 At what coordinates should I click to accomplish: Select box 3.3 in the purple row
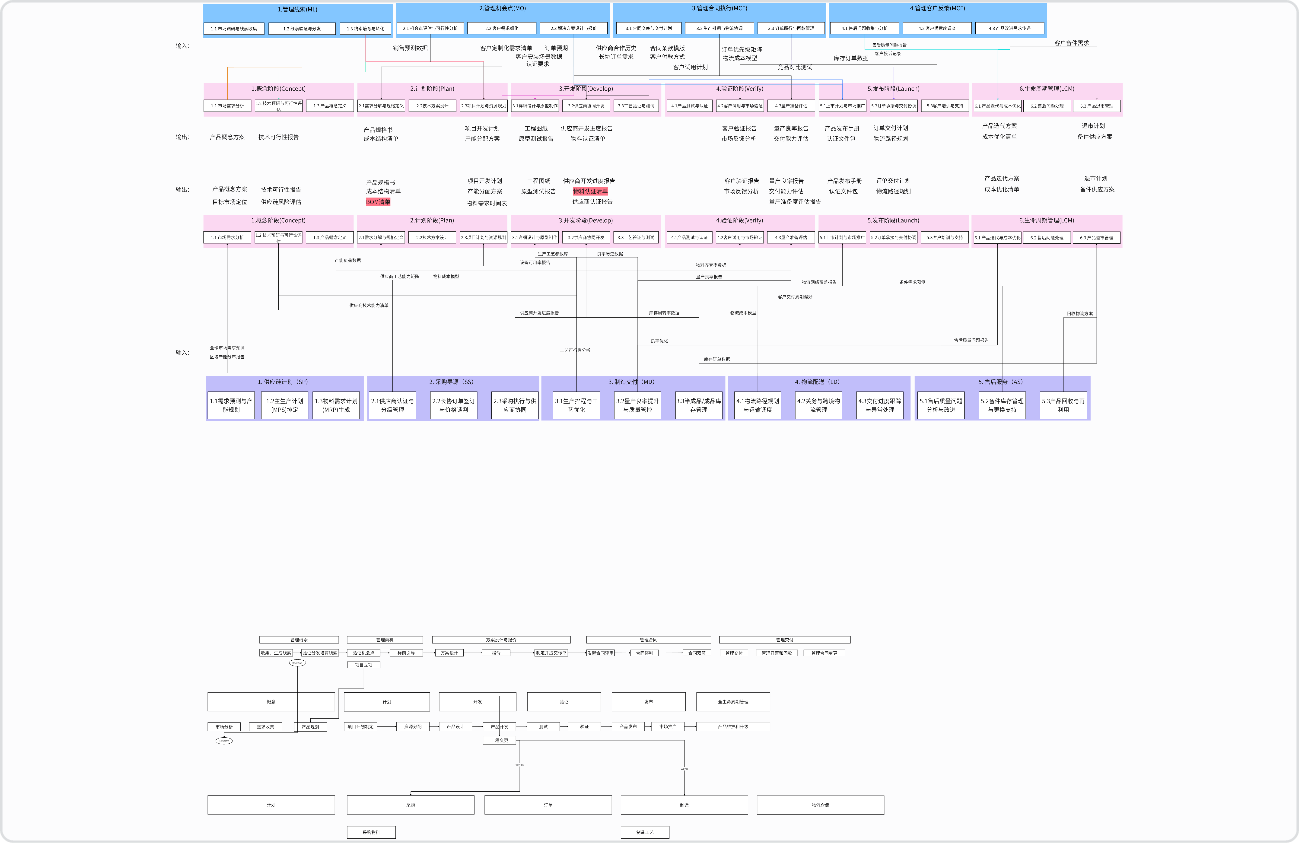point(698,404)
